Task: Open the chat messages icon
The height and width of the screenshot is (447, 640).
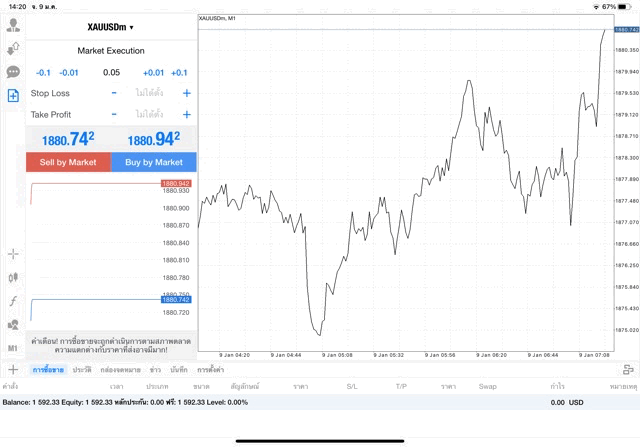Action: click(13, 72)
